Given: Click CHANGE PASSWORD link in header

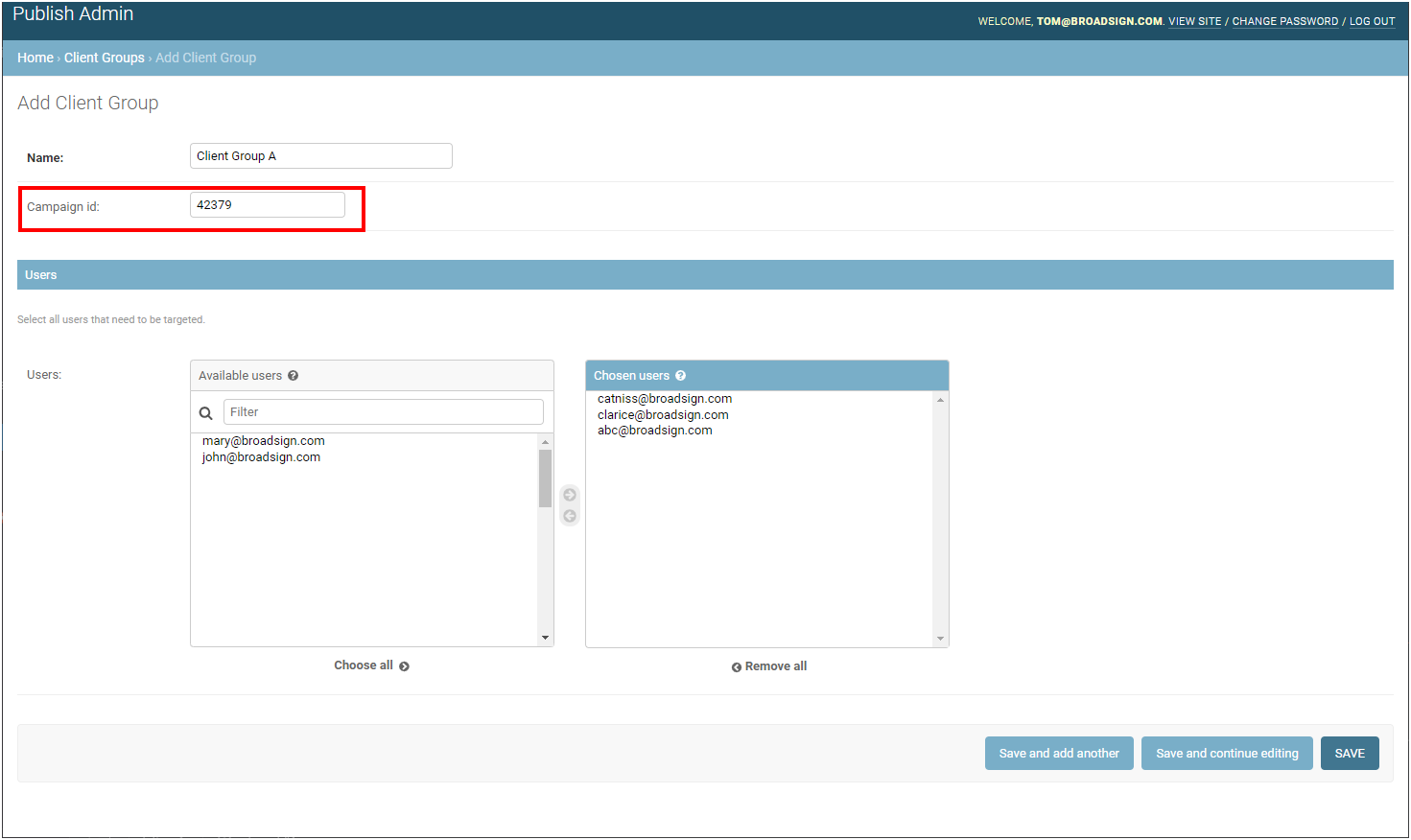Looking at the screenshot, I should pos(1285,21).
